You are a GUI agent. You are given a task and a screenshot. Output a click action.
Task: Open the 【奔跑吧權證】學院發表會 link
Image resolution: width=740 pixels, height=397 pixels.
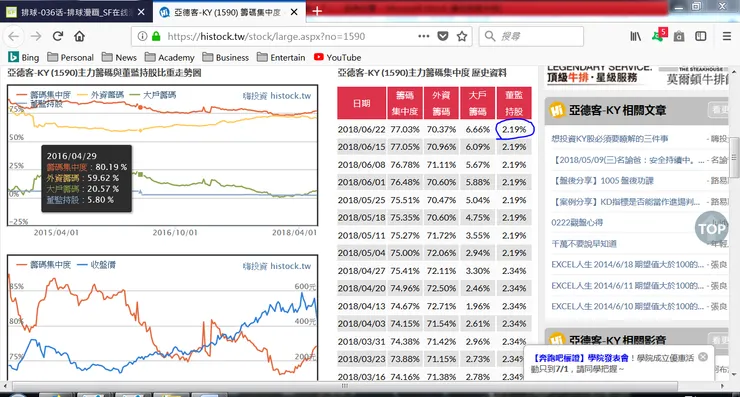(x=581, y=358)
